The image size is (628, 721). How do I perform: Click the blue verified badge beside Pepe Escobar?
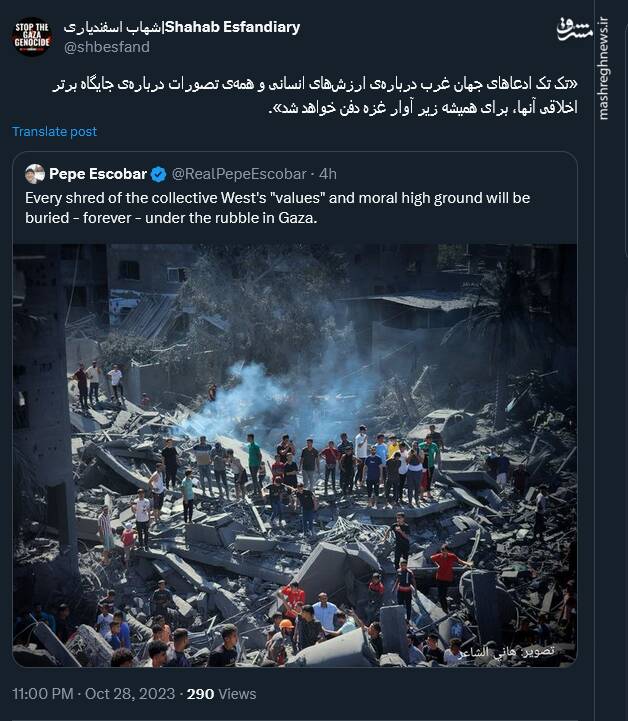click(159, 174)
